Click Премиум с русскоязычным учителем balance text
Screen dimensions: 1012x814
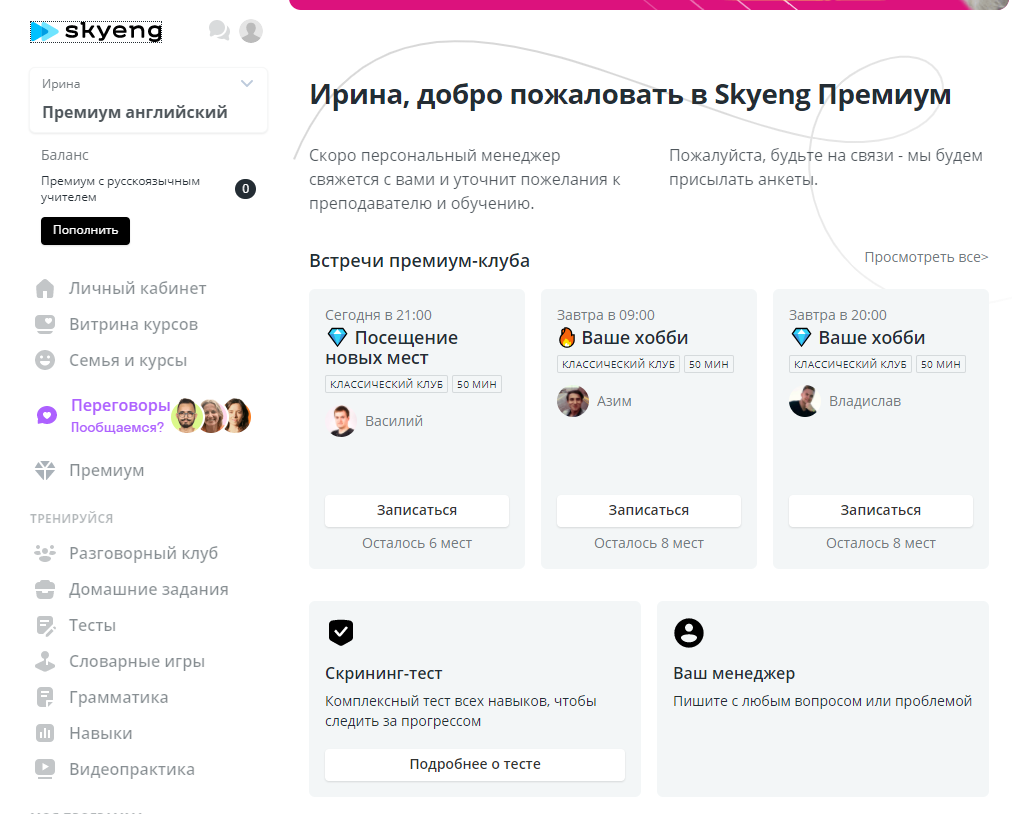pyautogui.click(x=121, y=189)
